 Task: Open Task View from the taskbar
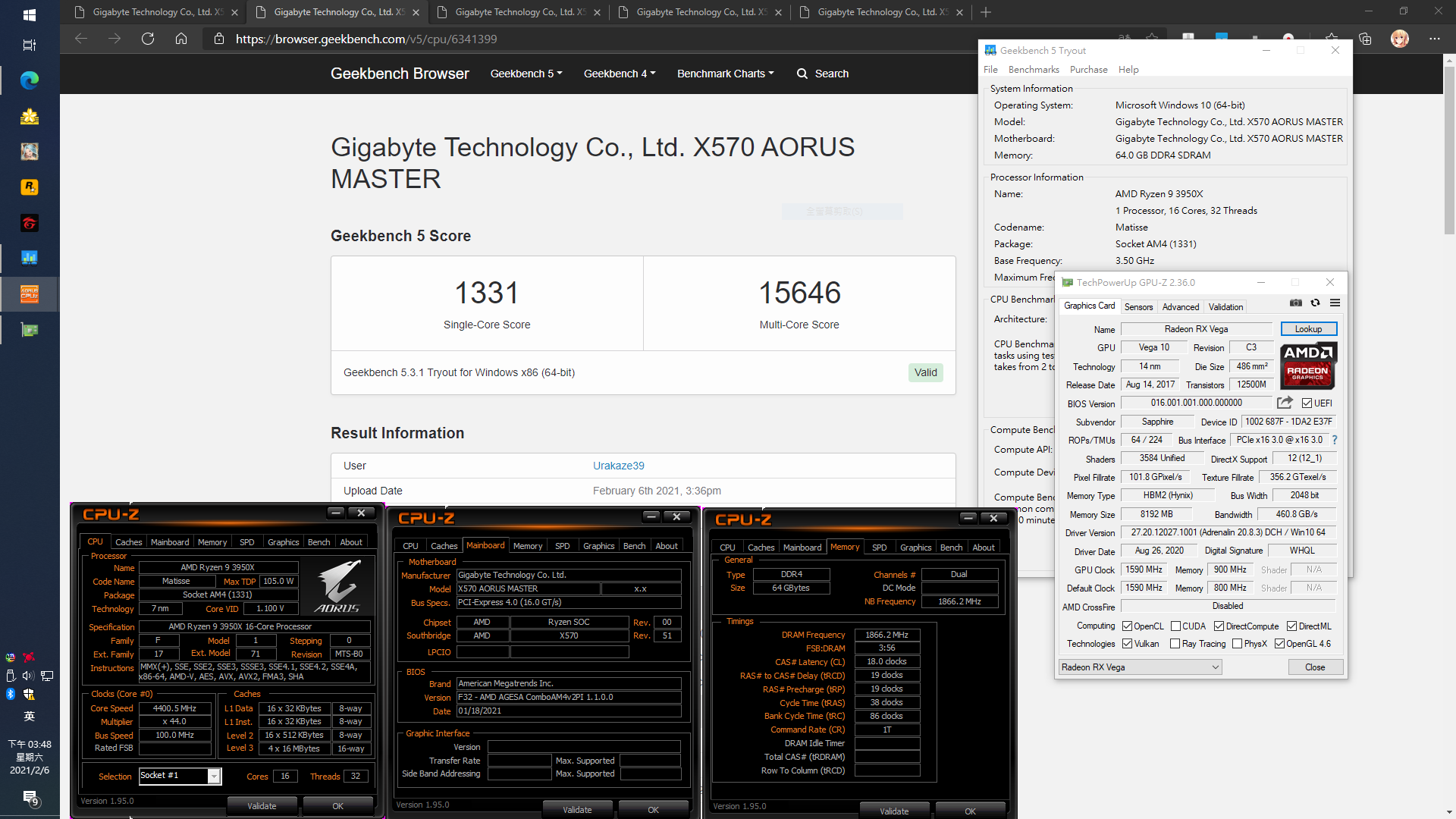(30, 45)
